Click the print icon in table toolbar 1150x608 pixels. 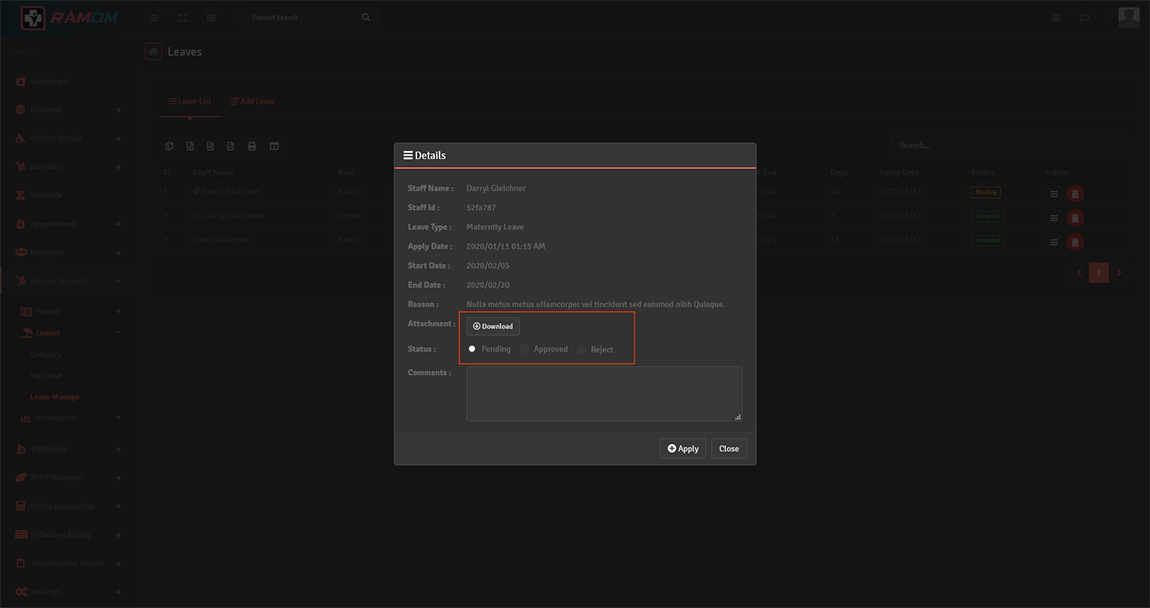(252, 146)
